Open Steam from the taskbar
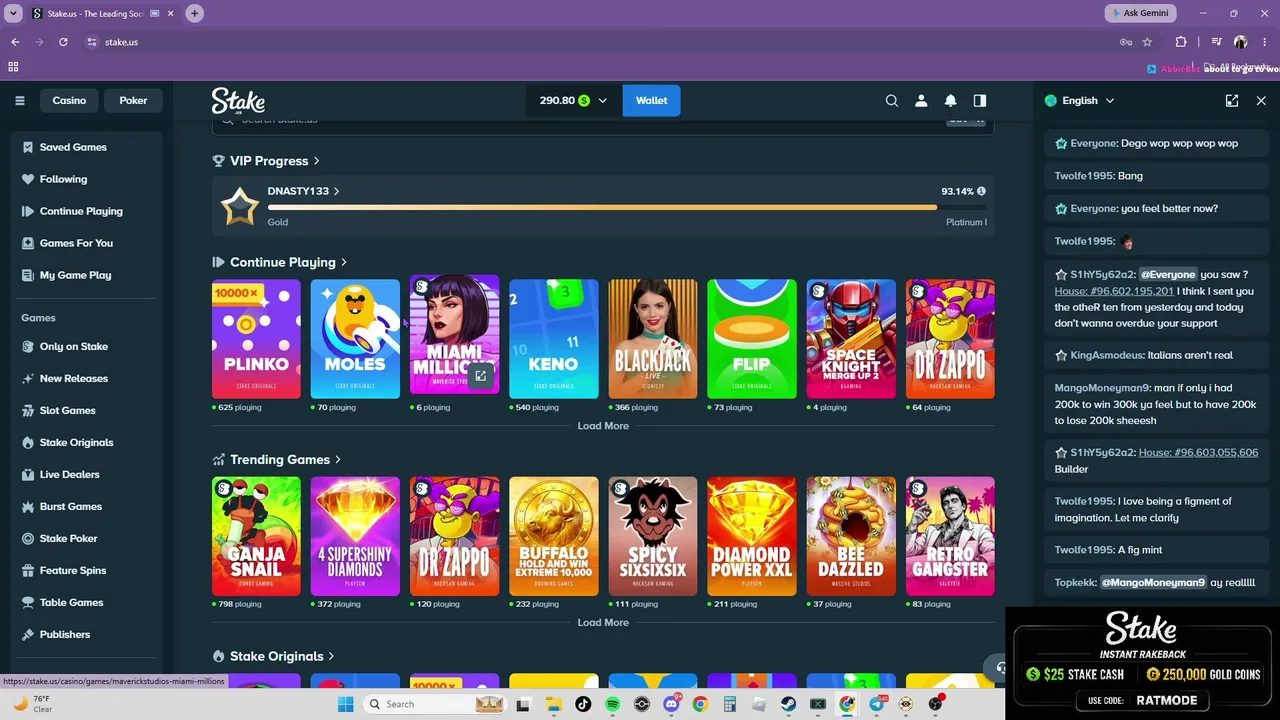The height and width of the screenshot is (720, 1280). coord(788,704)
